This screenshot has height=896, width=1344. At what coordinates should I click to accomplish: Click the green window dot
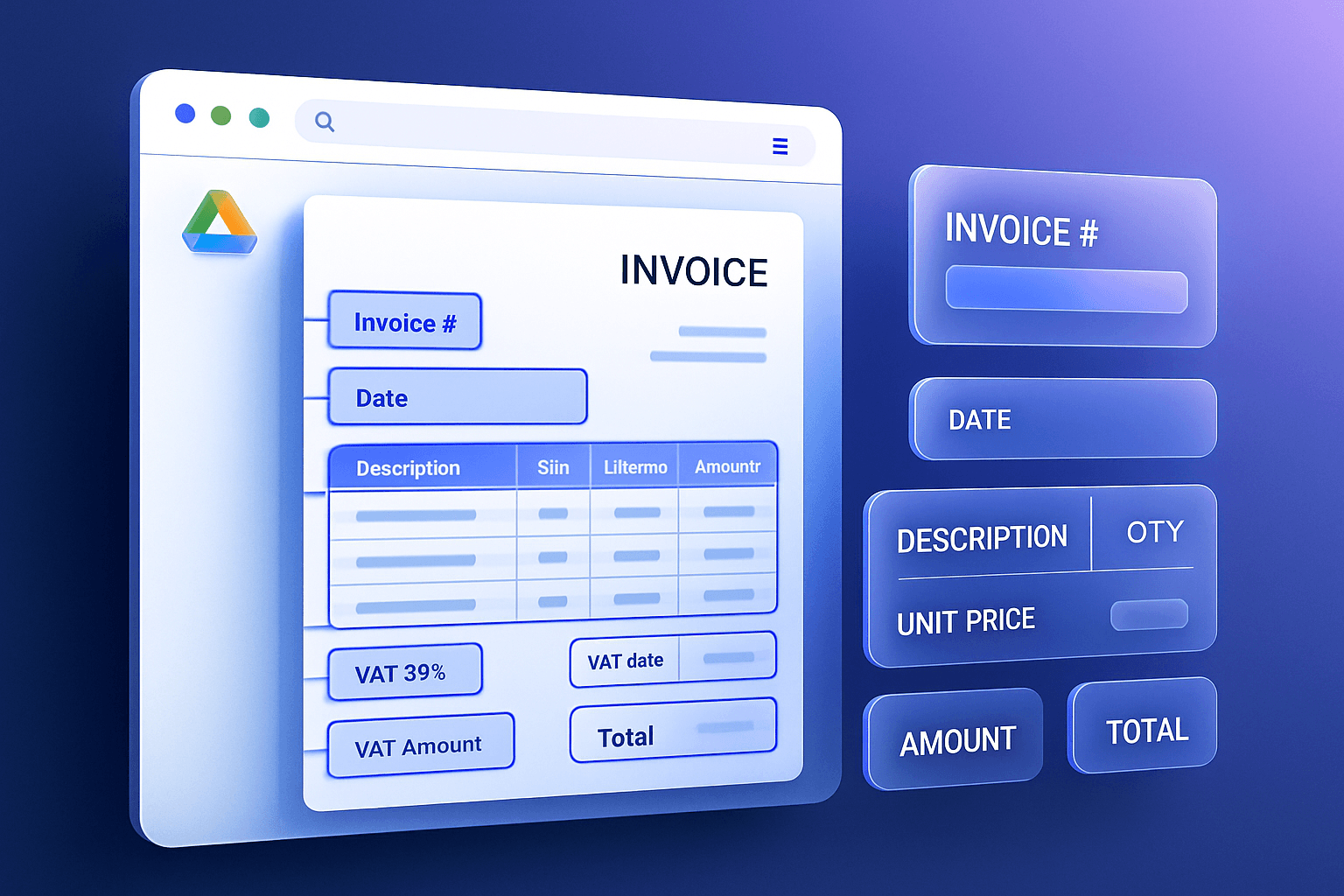click(x=221, y=115)
